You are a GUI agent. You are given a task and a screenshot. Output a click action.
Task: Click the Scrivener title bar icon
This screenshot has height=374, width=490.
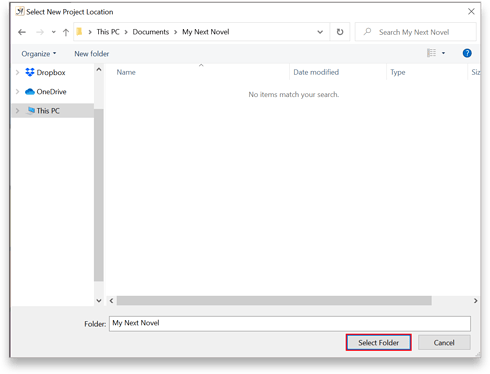(20, 11)
